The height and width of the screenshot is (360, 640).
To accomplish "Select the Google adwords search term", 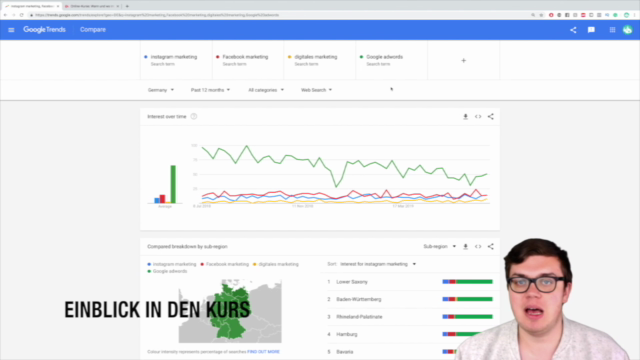I will click(x=391, y=60).
